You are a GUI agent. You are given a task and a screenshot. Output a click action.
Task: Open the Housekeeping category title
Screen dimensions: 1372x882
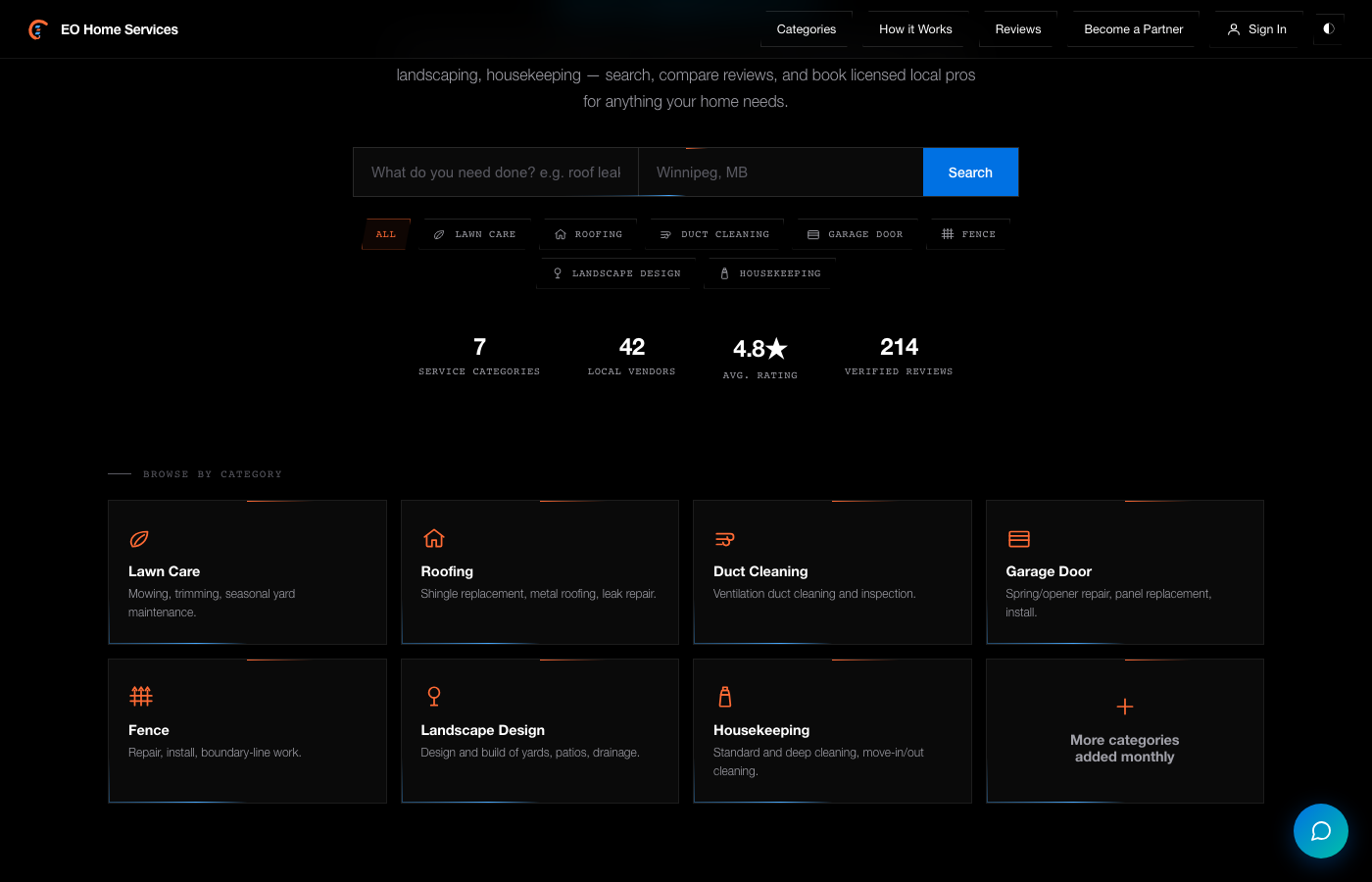point(761,730)
